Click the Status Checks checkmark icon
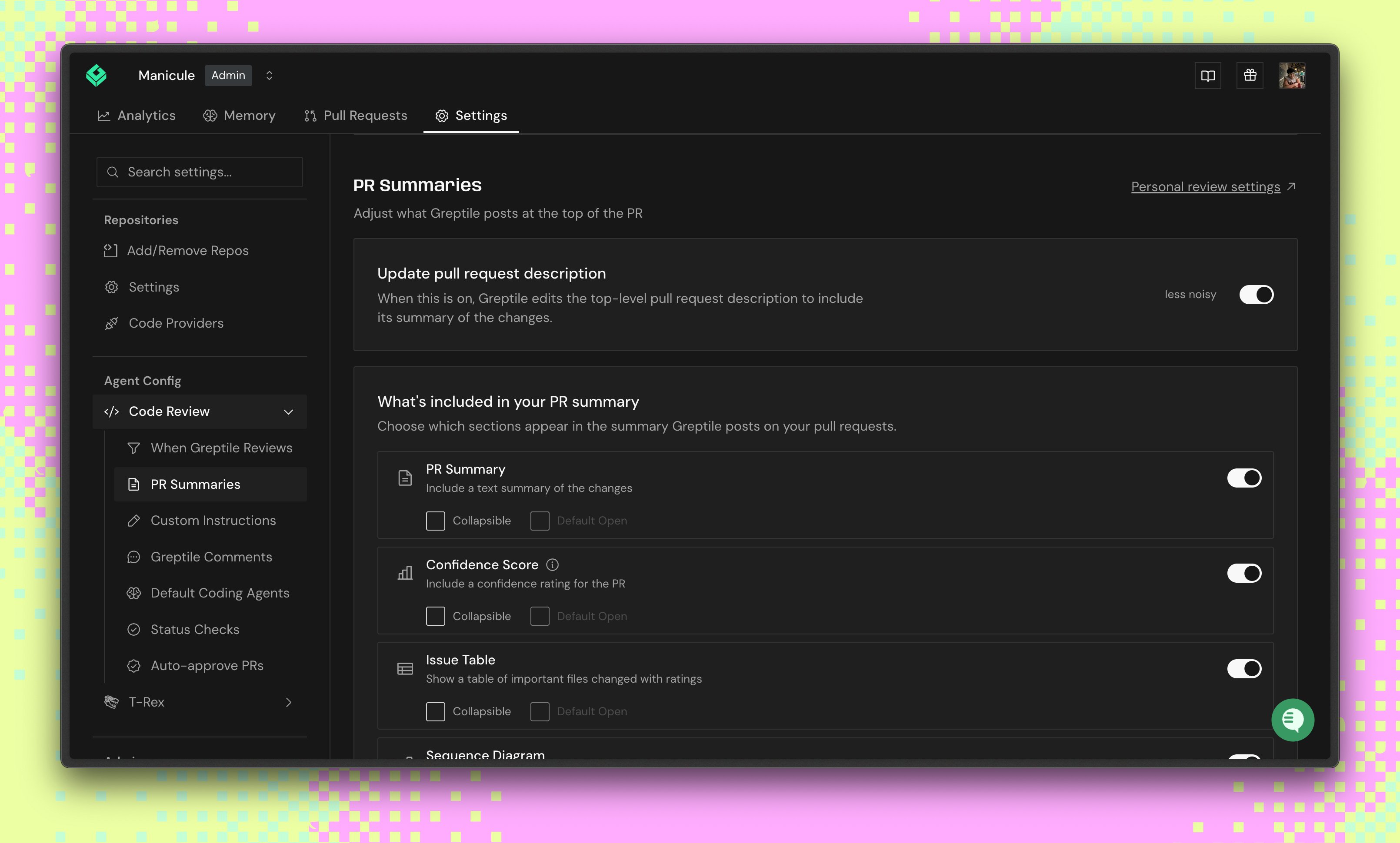This screenshot has width=1400, height=843. coord(133,630)
